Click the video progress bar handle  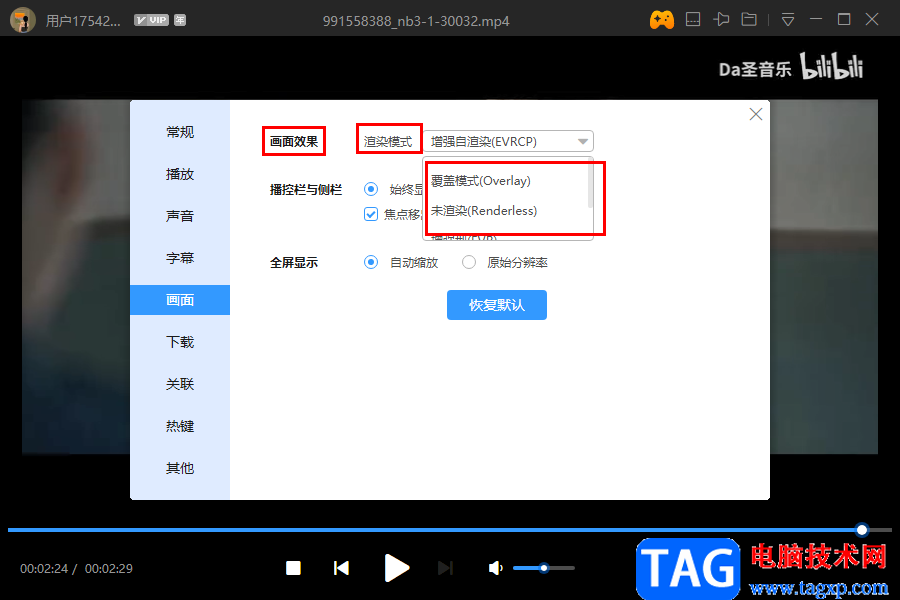pyautogui.click(x=862, y=530)
